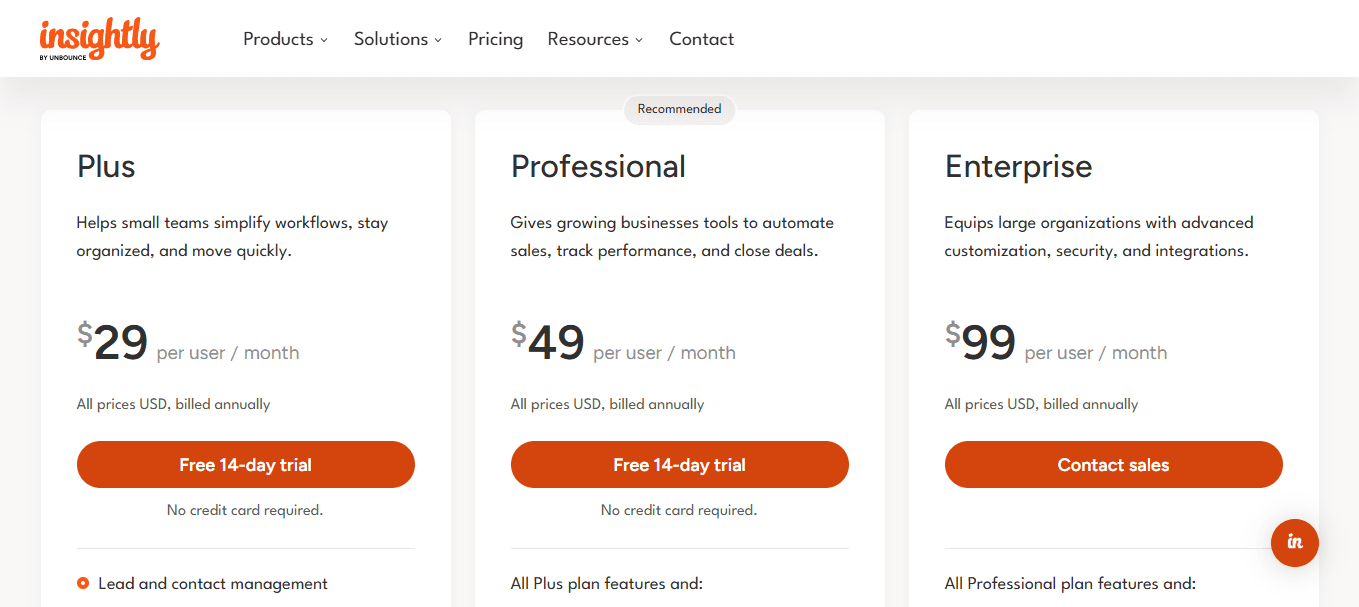1359x607 pixels.
Task: Open the Pricing page
Action: [x=495, y=39]
